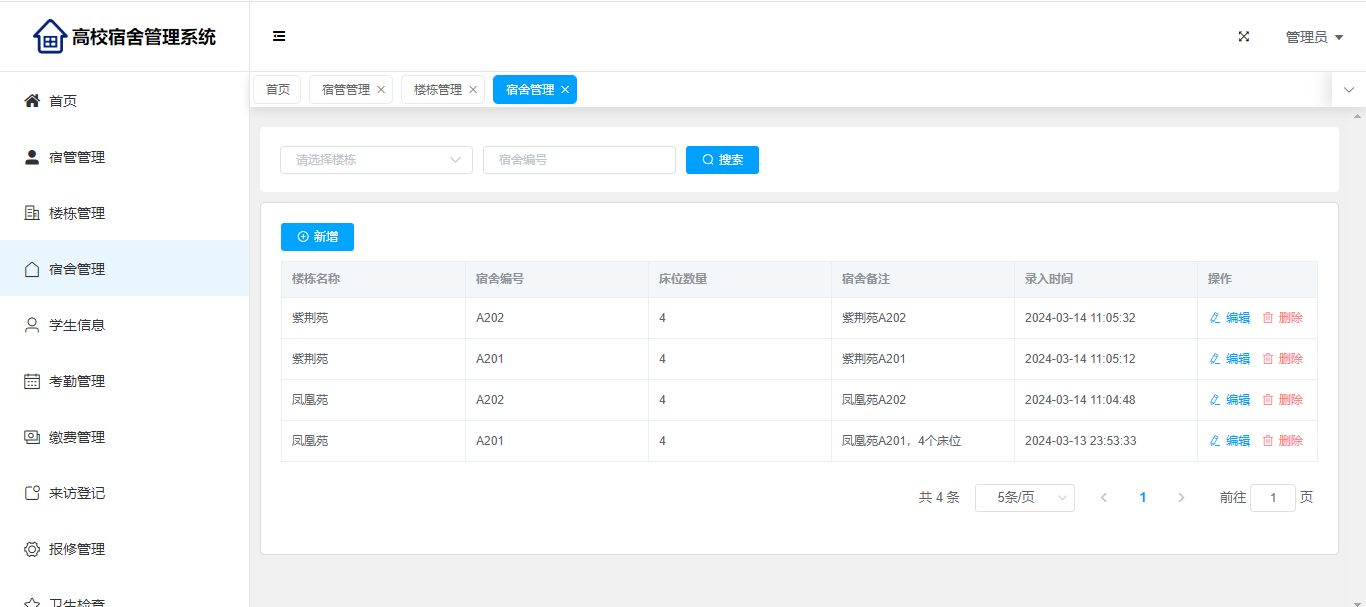Select 报修管理 in the sidebar
The image size is (1366, 607).
pyautogui.click(x=77, y=549)
